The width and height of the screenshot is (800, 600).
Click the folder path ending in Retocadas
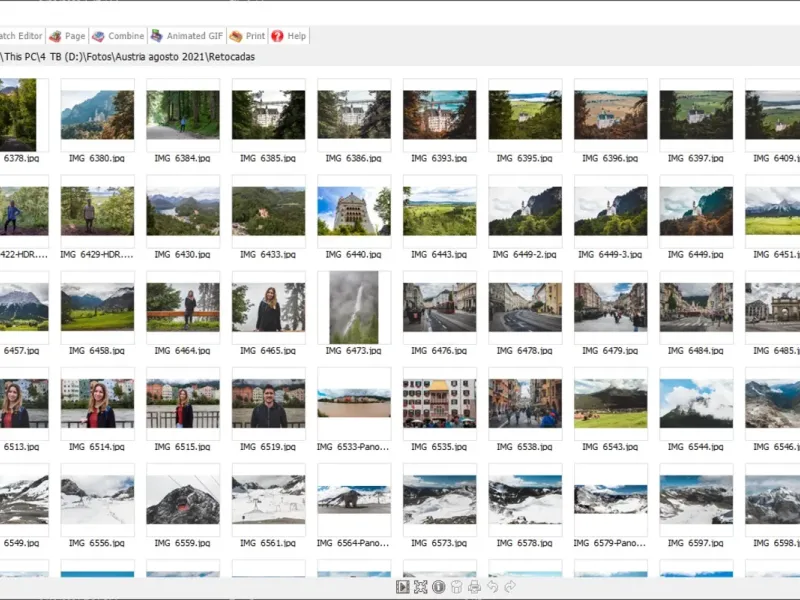pyautogui.click(x=128, y=57)
